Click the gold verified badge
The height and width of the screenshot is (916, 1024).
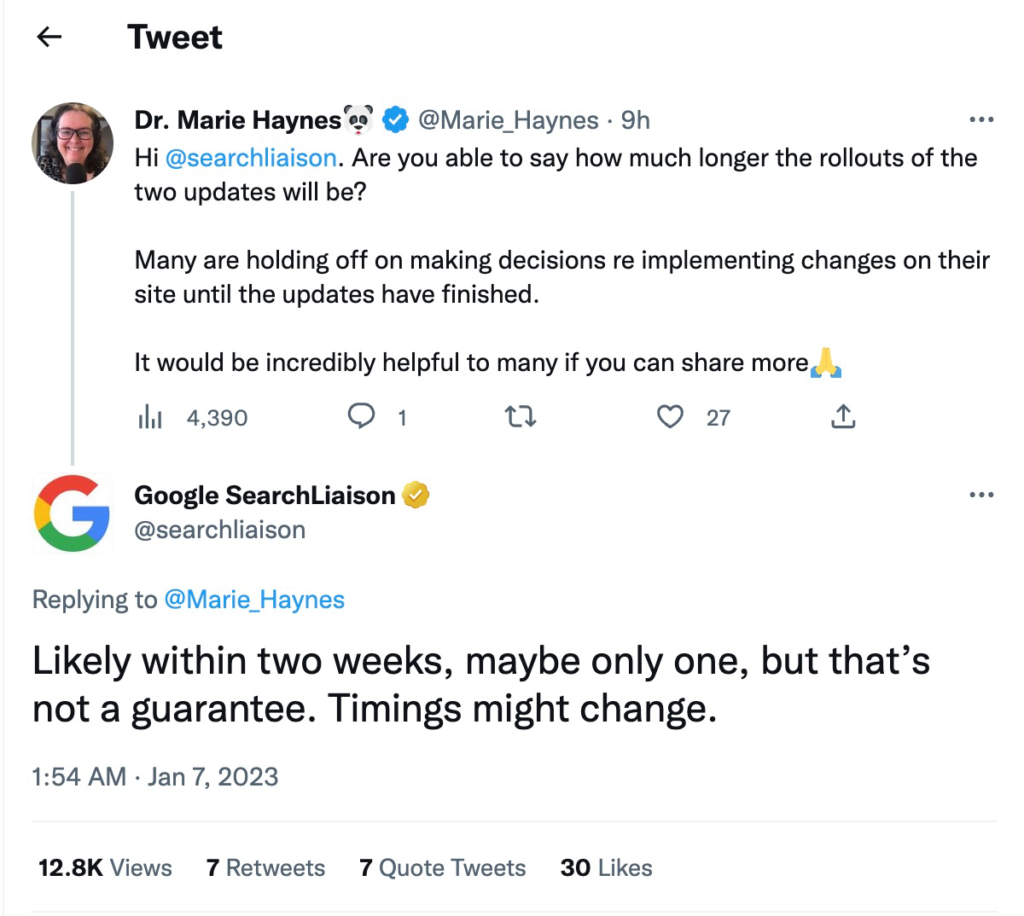(416, 495)
